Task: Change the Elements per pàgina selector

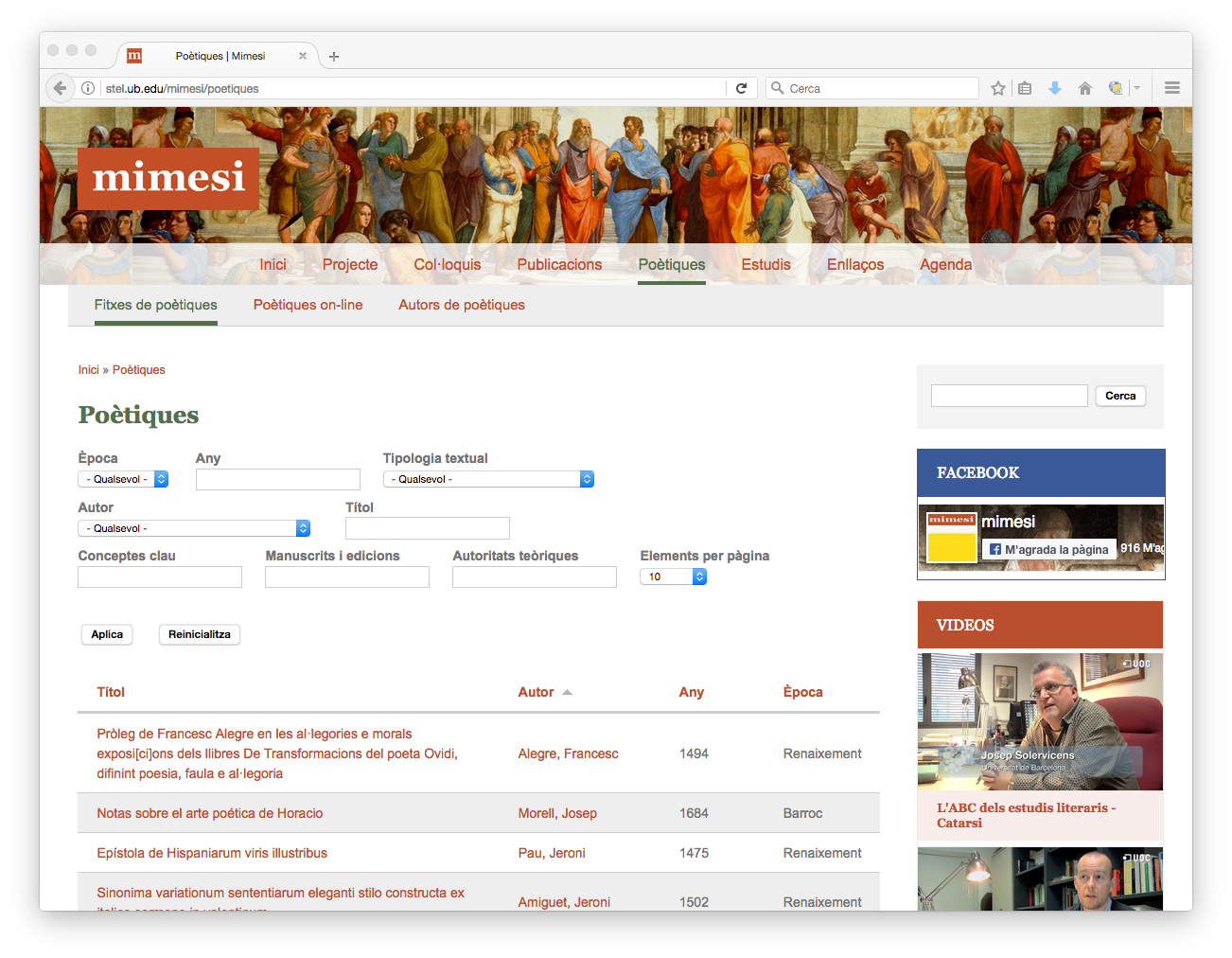Action: [673, 577]
